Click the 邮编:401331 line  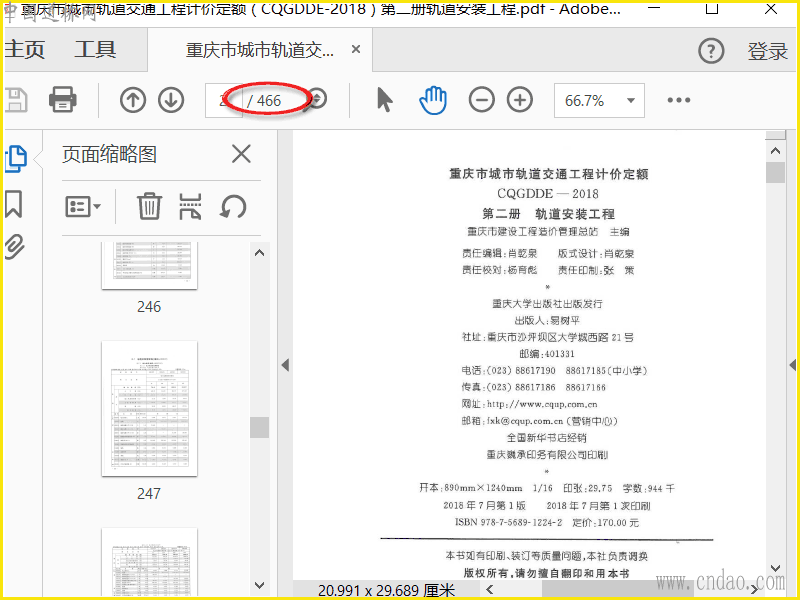547,354
